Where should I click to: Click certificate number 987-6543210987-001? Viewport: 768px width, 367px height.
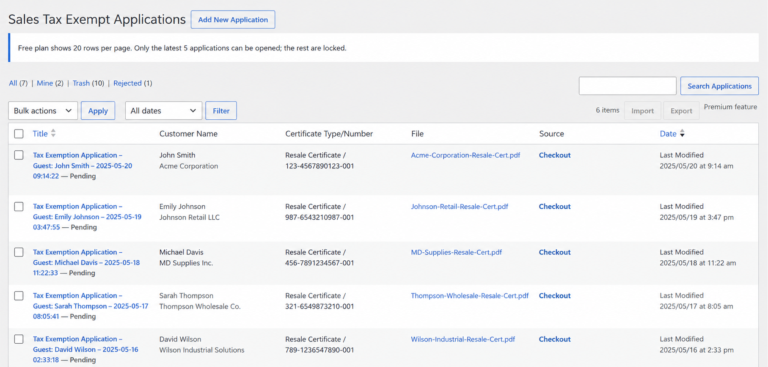point(319,217)
